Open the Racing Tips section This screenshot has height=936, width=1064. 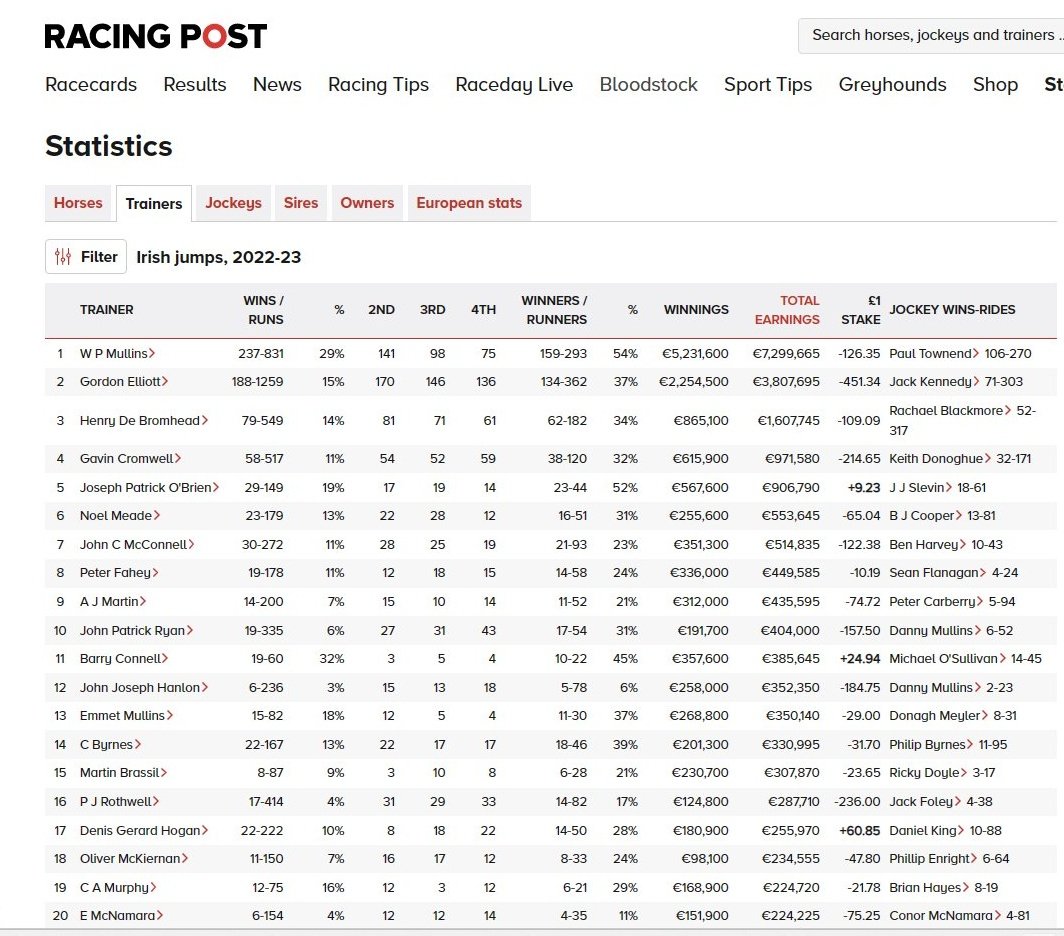(x=378, y=85)
